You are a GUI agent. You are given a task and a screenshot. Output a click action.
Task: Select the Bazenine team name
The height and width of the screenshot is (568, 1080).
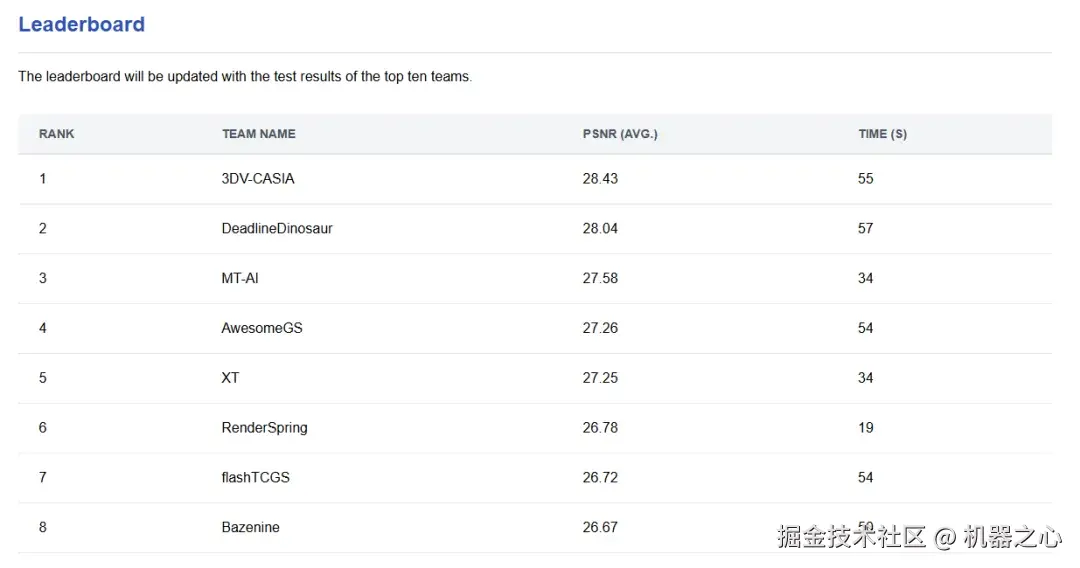click(251, 527)
